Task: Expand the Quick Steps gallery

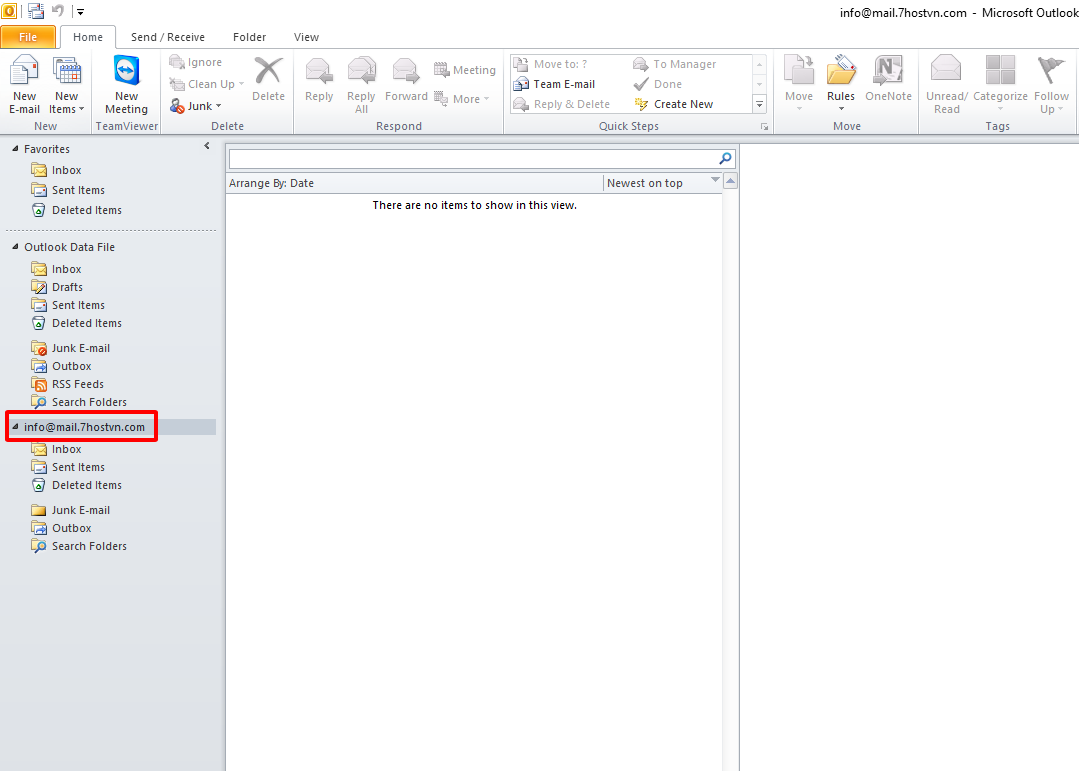Action: [760, 105]
